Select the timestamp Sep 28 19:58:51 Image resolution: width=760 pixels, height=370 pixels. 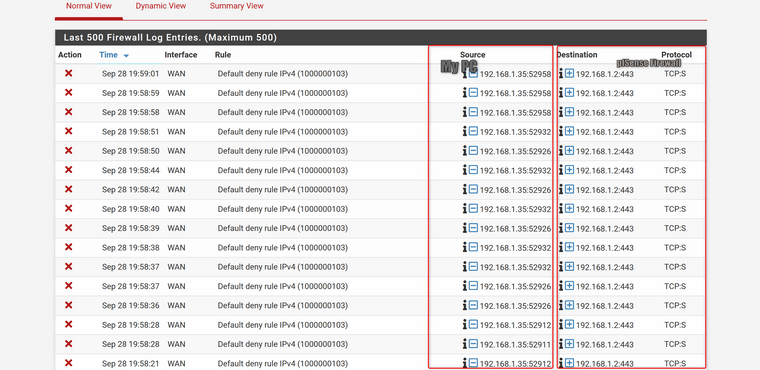[130, 131]
